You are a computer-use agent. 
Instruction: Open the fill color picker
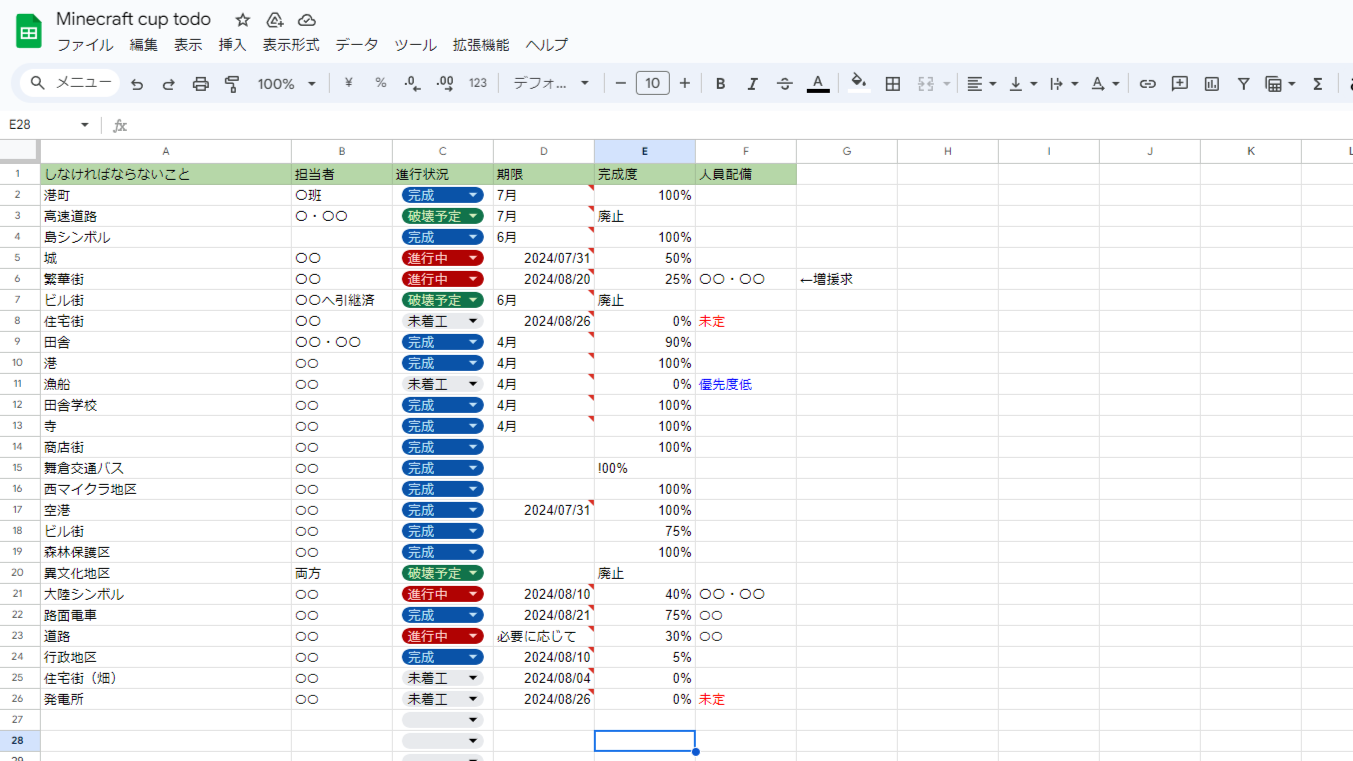coord(858,83)
